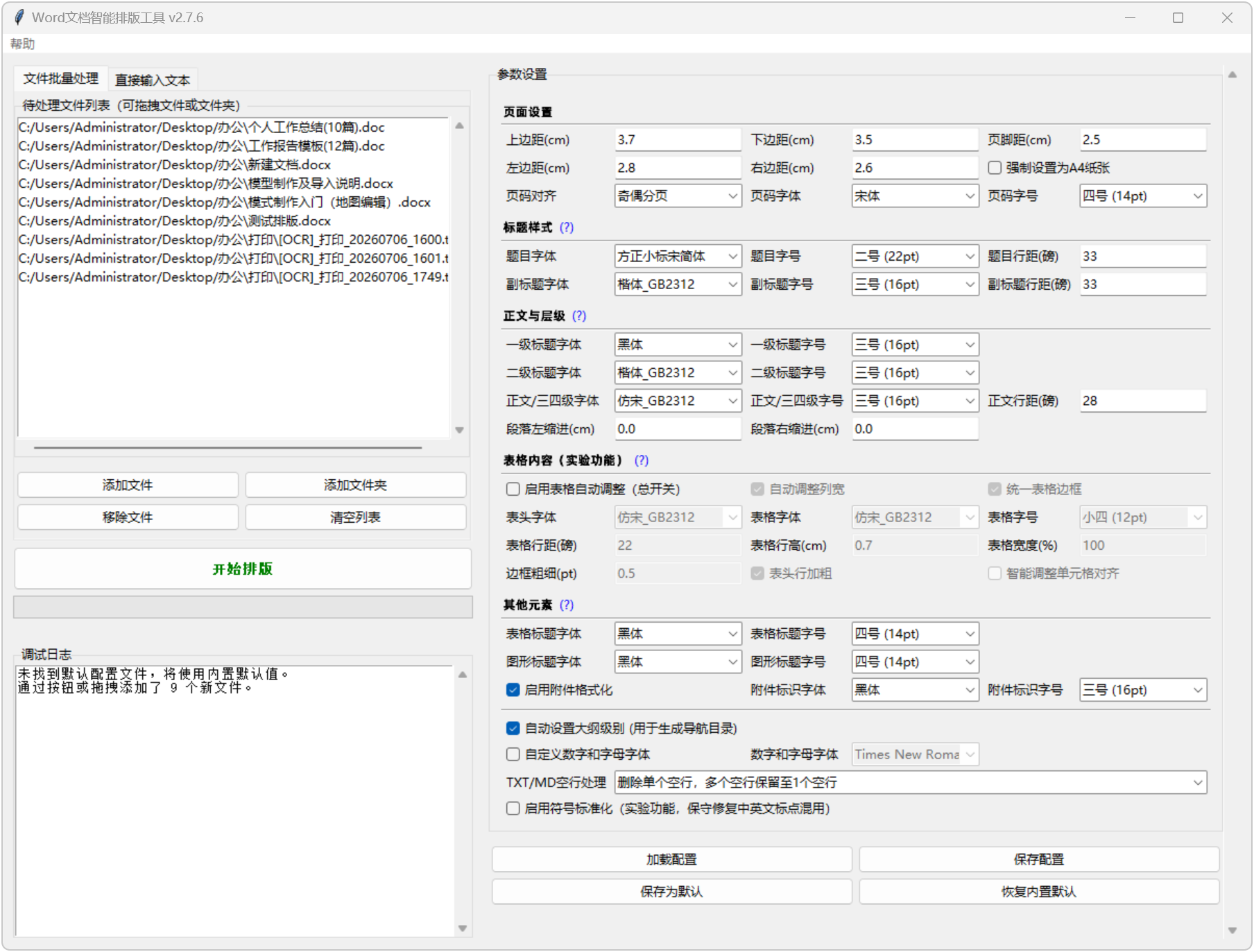Image resolution: width=1254 pixels, height=952 pixels.
Task: Expand the 正文/三四级字号 dropdown
Action: [x=915, y=401]
